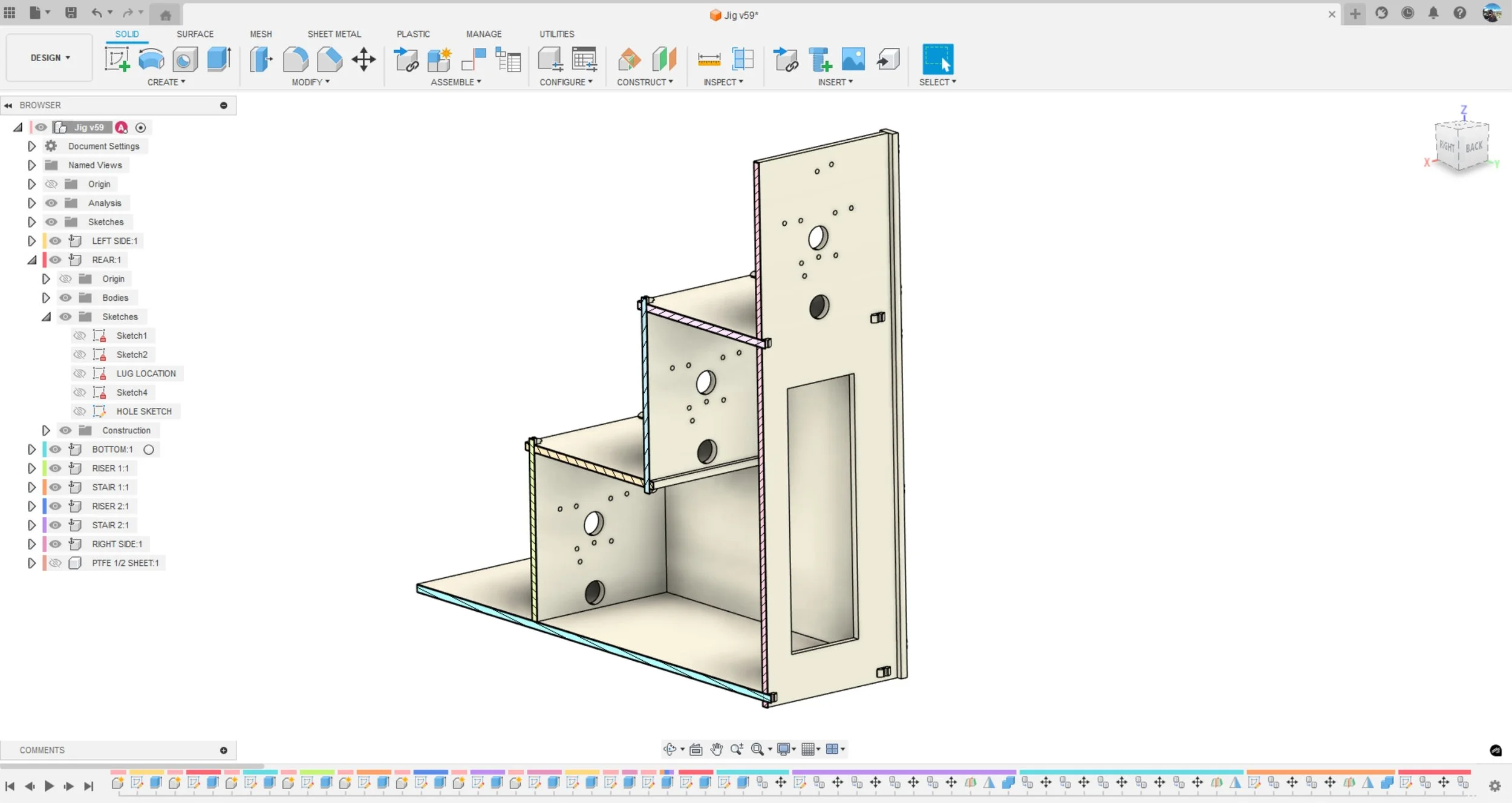Image resolution: width=1512 pixels, height=803 pixels.
Task: Click the Extrude tool icon
Action: coord(218,59)
